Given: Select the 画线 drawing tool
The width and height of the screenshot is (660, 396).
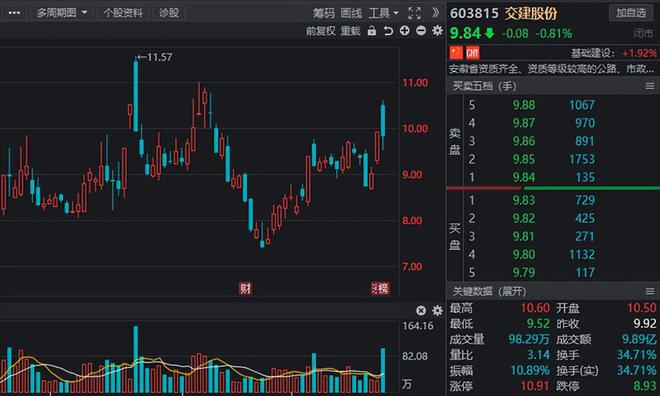Looking at the screenshot, I should tap(351, 13).
